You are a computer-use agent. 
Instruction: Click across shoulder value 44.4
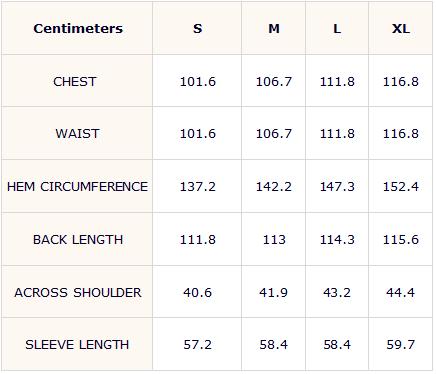[x=400, y=293]
